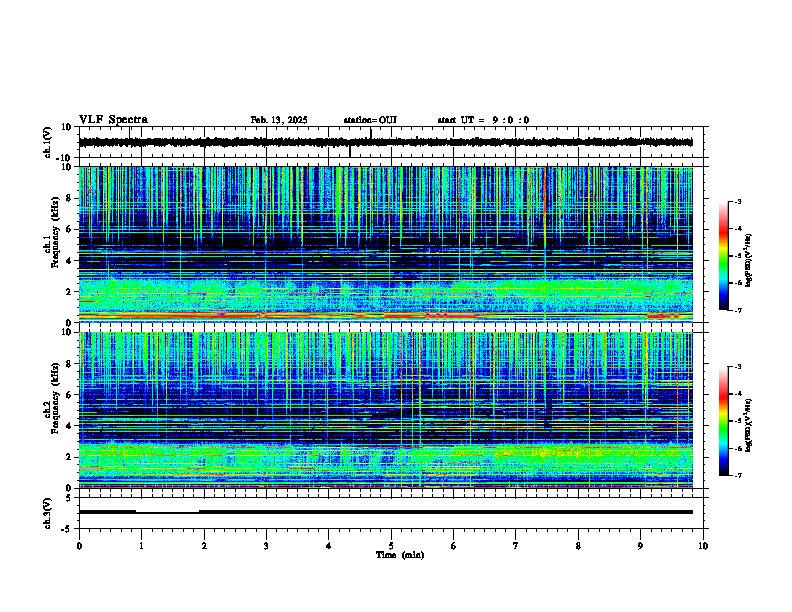Click time axis tick label '9'
Screen dimensions: 792x612
tap(640, 546)
